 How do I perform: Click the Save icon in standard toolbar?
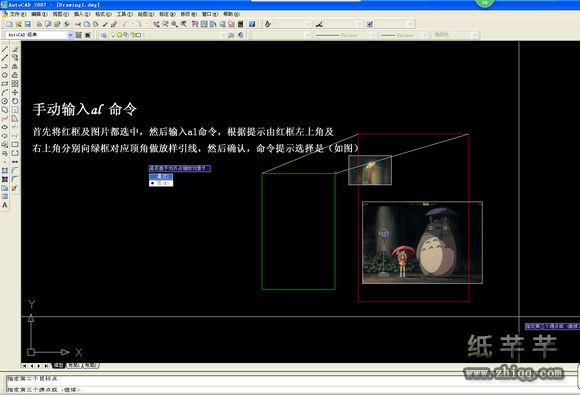[x=28, y=24]
